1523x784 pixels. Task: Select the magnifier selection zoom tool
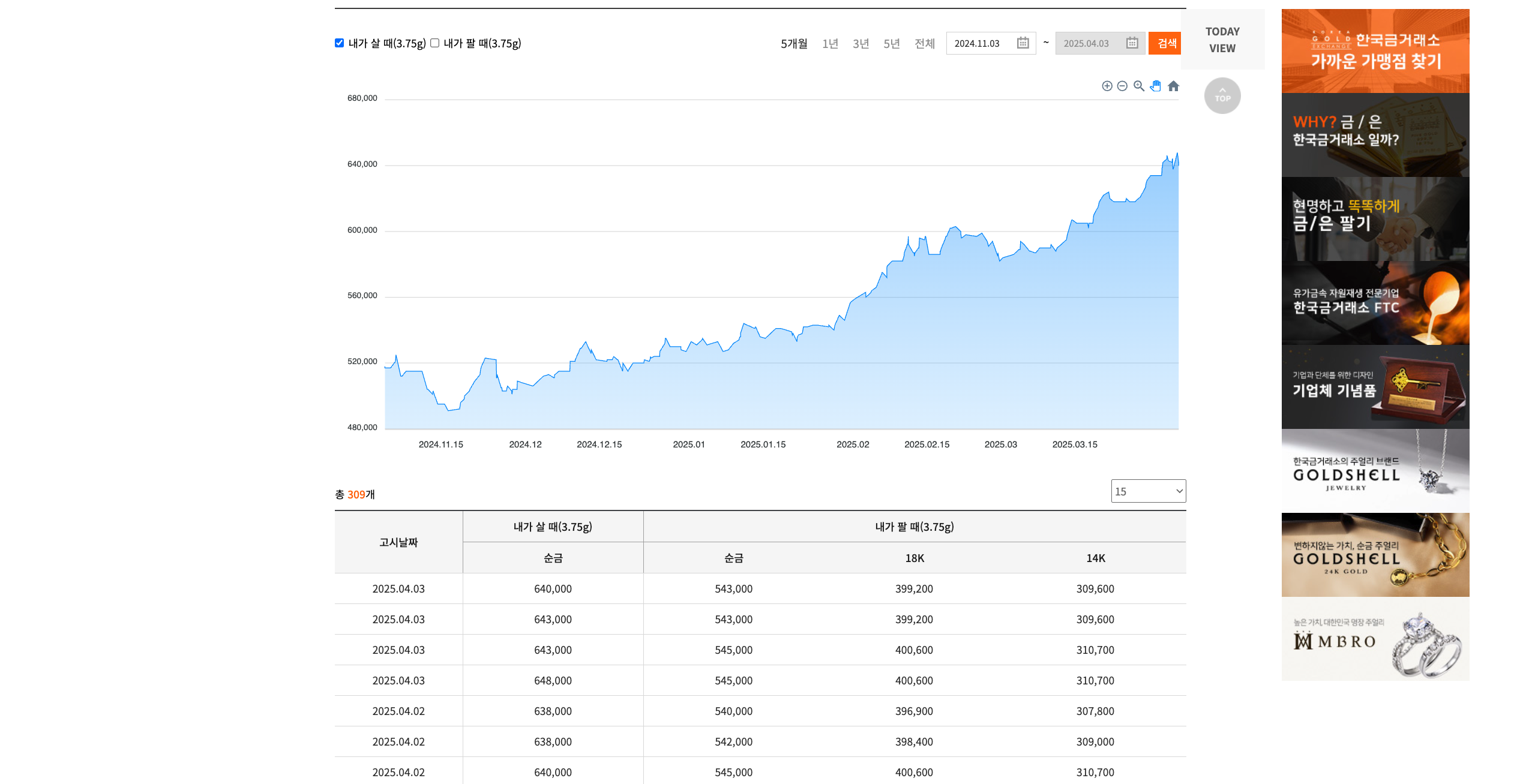1138,86
